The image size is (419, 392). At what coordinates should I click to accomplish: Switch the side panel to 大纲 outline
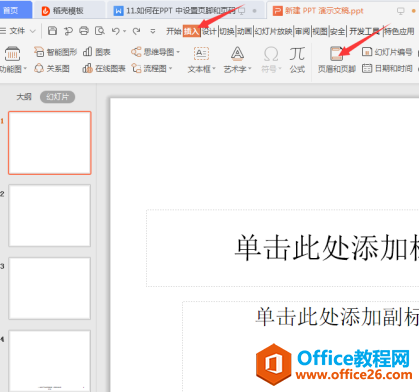[x=24, y=97]
